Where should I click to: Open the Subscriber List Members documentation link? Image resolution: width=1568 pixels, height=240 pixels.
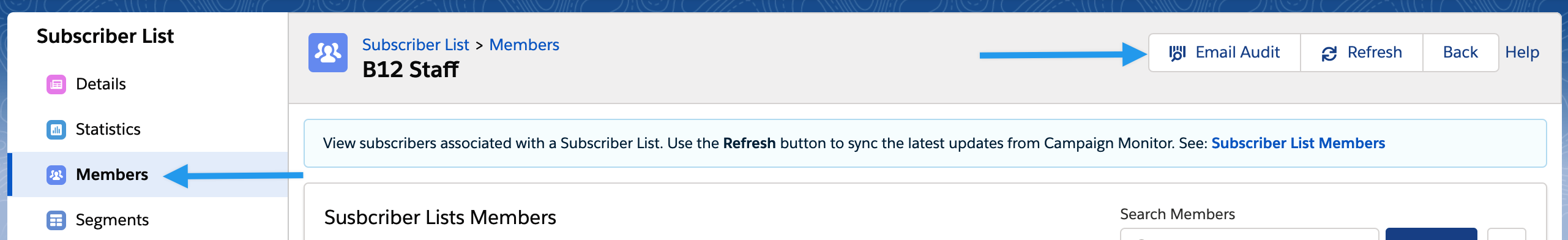tap(1298, 143)
